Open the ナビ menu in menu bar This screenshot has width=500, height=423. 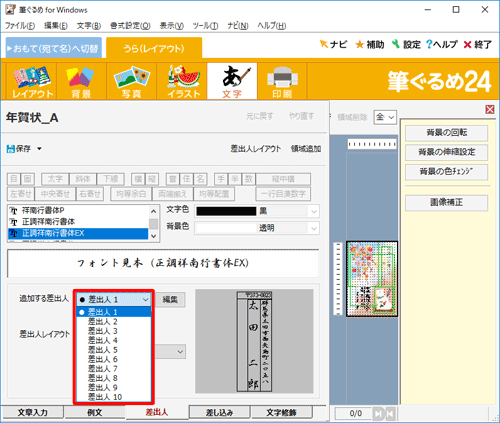[238, 26]
